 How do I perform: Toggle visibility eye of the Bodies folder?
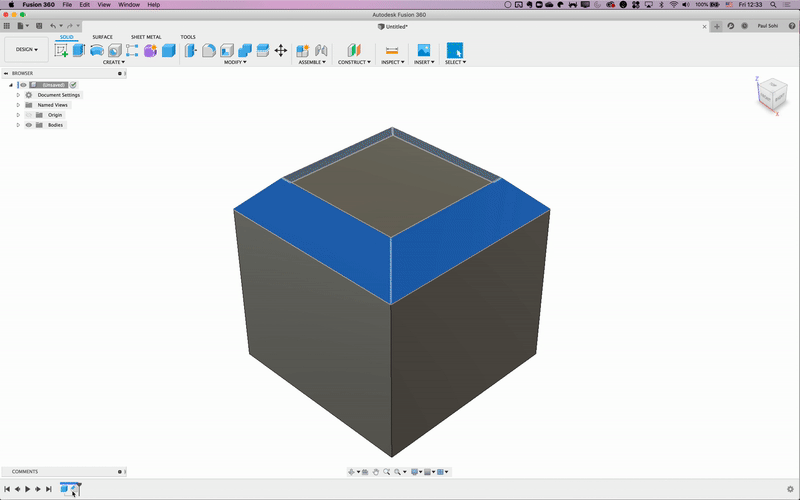pos(28,125)
